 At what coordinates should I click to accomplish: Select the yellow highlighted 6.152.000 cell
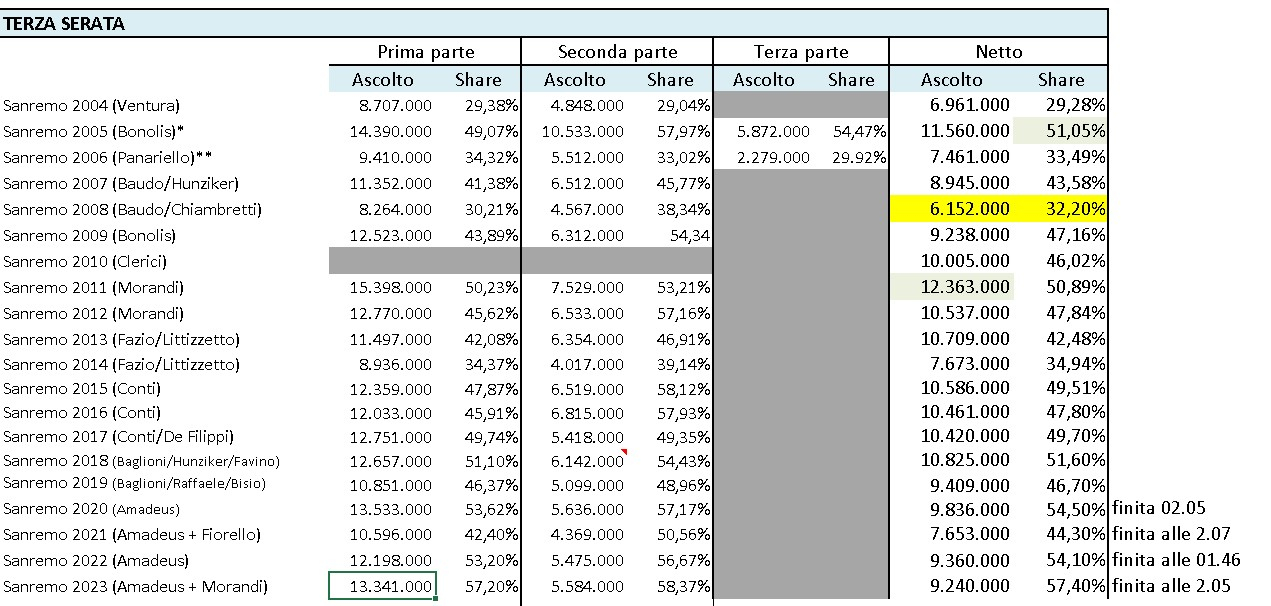point(951,209)
